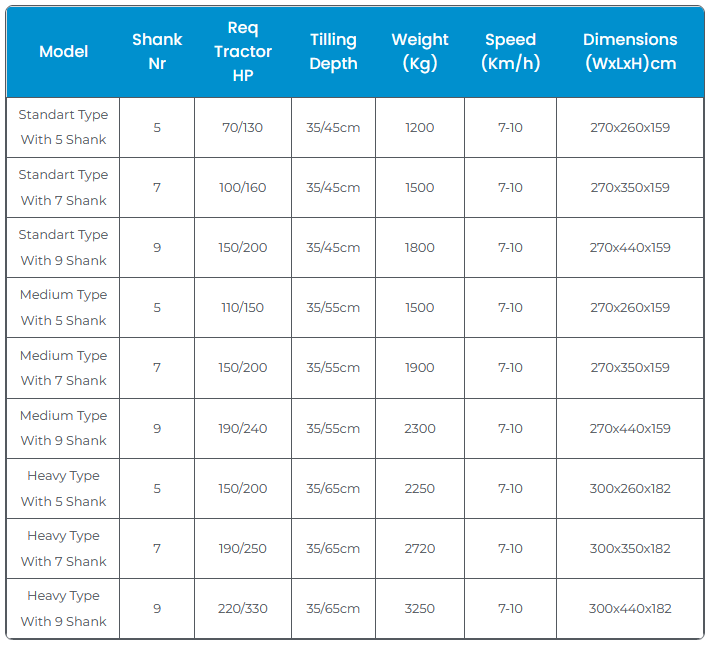717x654 pixels.
Task: Click the Heavy Type With 9 Shank model cell
Action: point(63,608)
